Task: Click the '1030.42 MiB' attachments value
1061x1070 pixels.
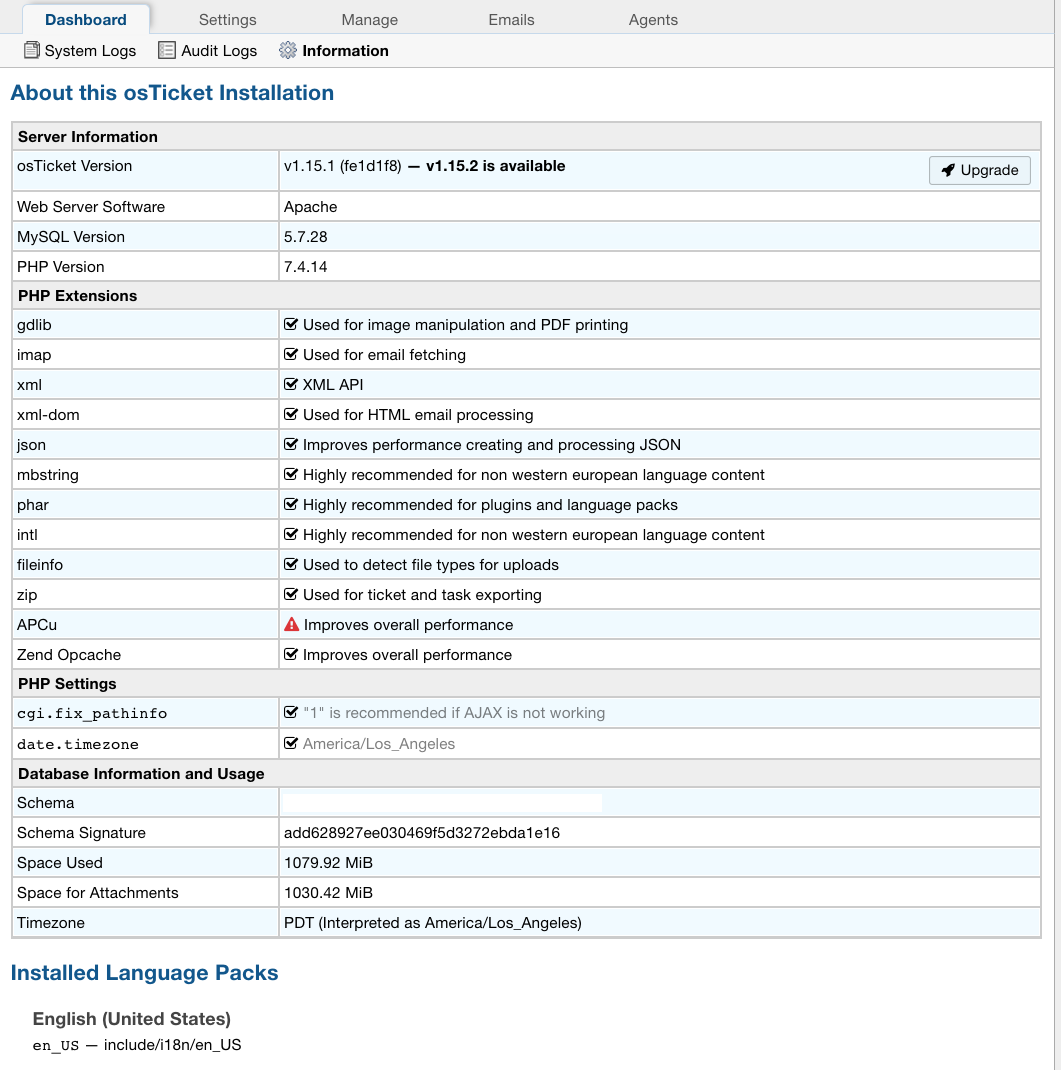Action: 328,893
